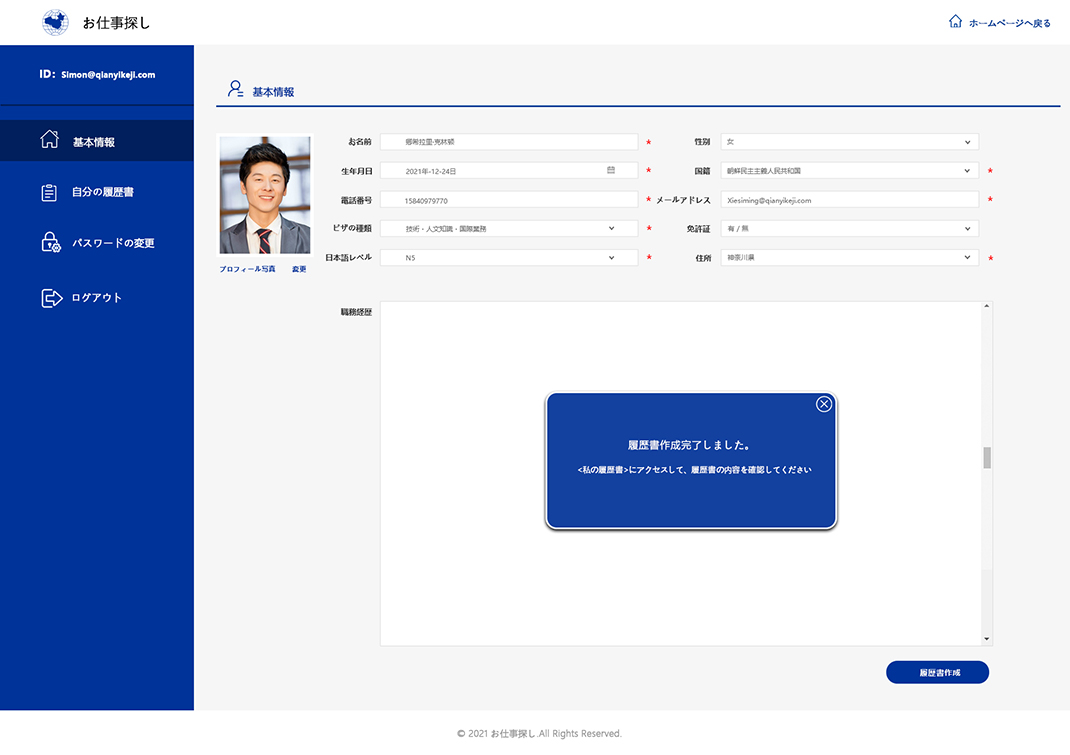Expand the 性別 dropdown

pyautogui.click(x=967, y=142)
